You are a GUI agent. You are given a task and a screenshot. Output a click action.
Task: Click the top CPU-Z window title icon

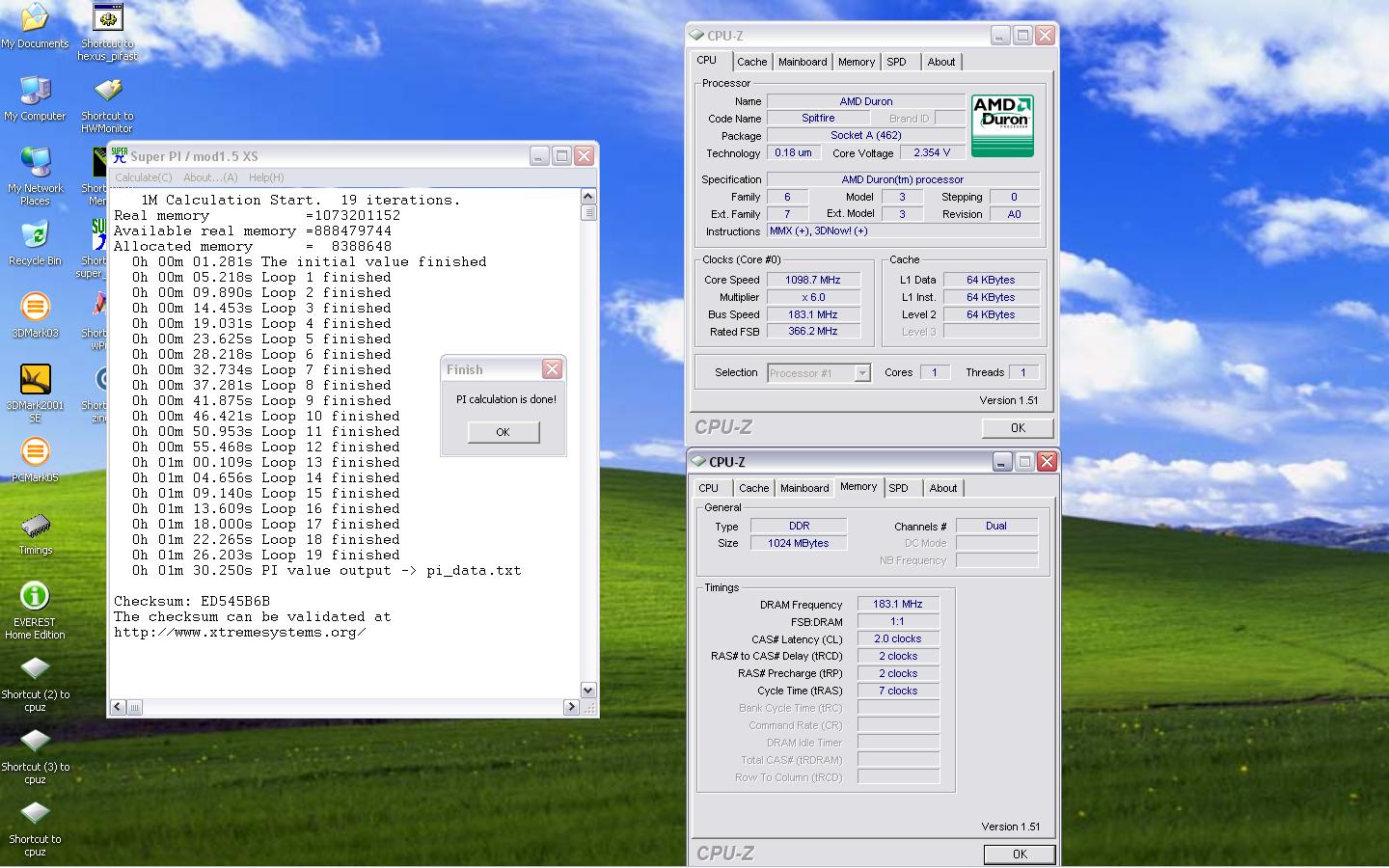696,36
